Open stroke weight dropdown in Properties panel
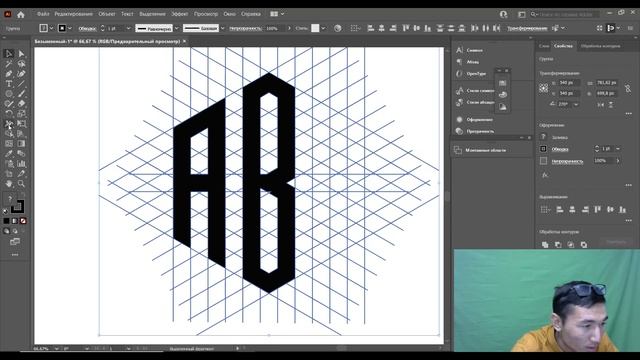640x360 pixels. [x=618, y=149]
